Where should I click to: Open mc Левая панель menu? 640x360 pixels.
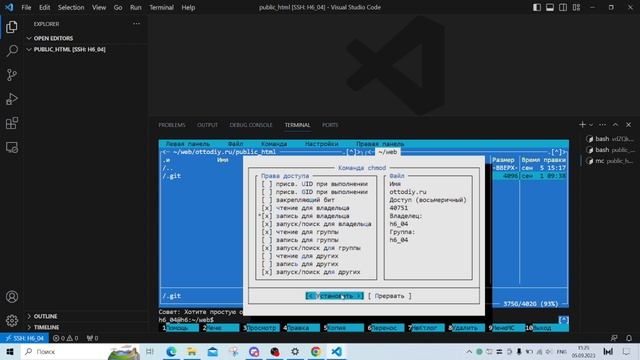coord(188,144)
